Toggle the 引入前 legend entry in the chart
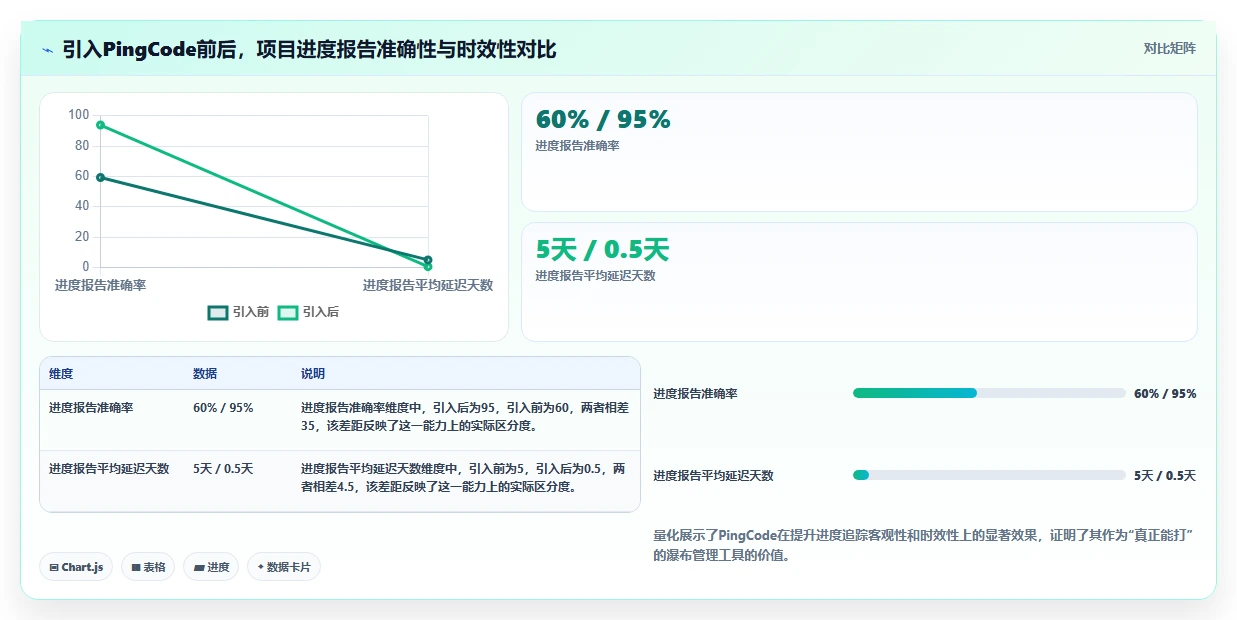 (238, 312)
